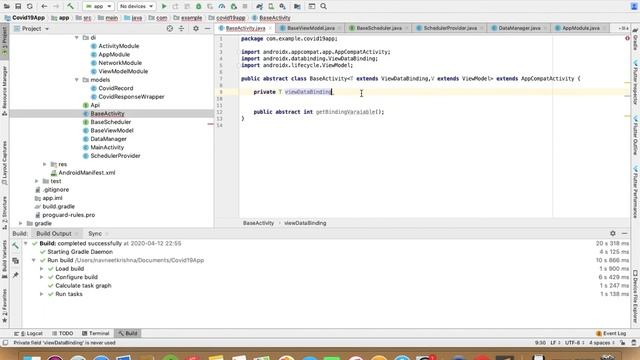Click the Collapse All icon in Project panel
The image size is (640, 360).
pyautogui.click(x=182, y=29)
